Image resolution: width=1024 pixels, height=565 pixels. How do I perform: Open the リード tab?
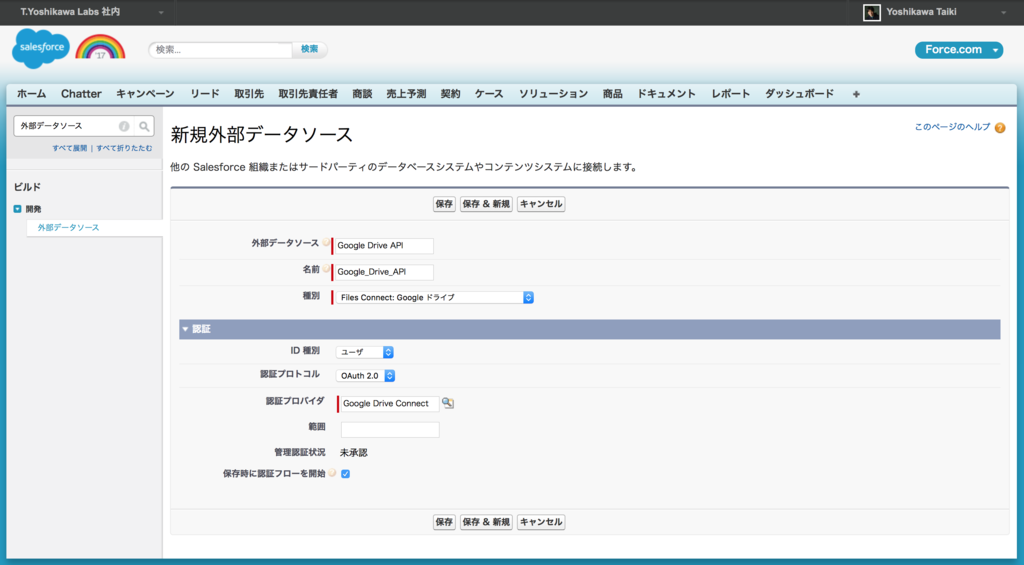(205, 94)
